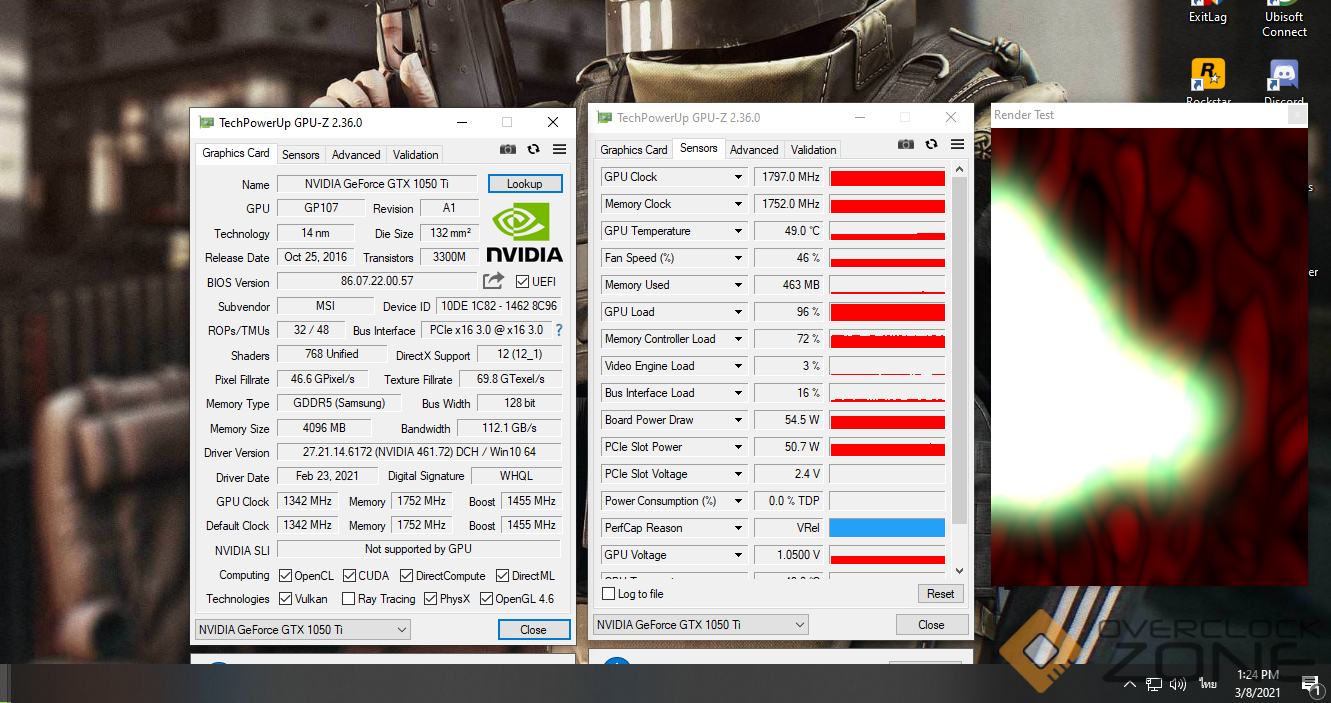Click the GPU Temperature graph
1331x703 pixels.
pyautogui.click(x=887, y=231)
